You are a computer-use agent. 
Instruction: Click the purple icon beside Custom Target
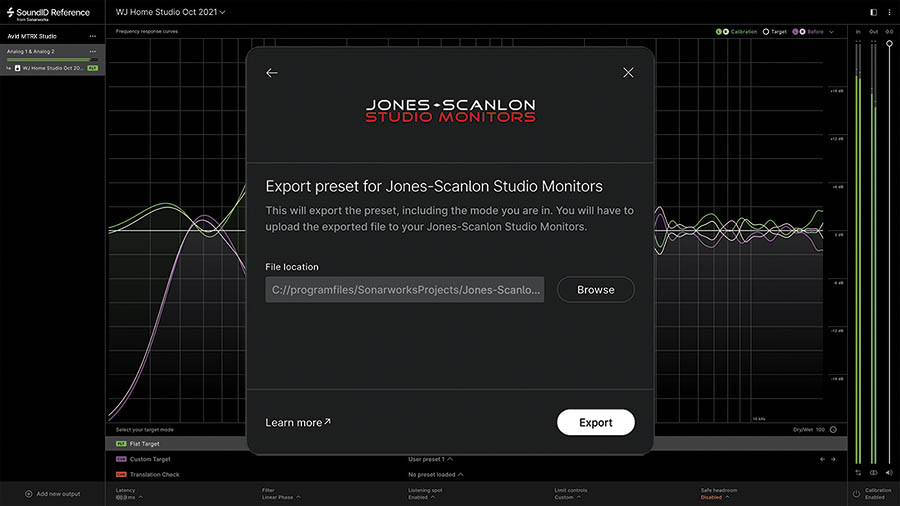(x=121, y=459)
